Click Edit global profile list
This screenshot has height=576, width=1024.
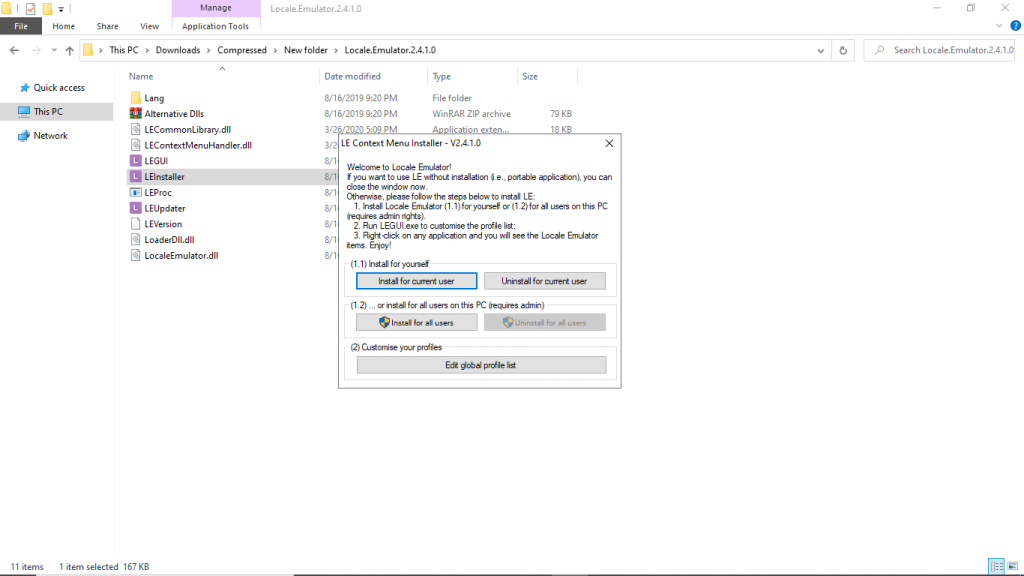click(x=482, y=364)
